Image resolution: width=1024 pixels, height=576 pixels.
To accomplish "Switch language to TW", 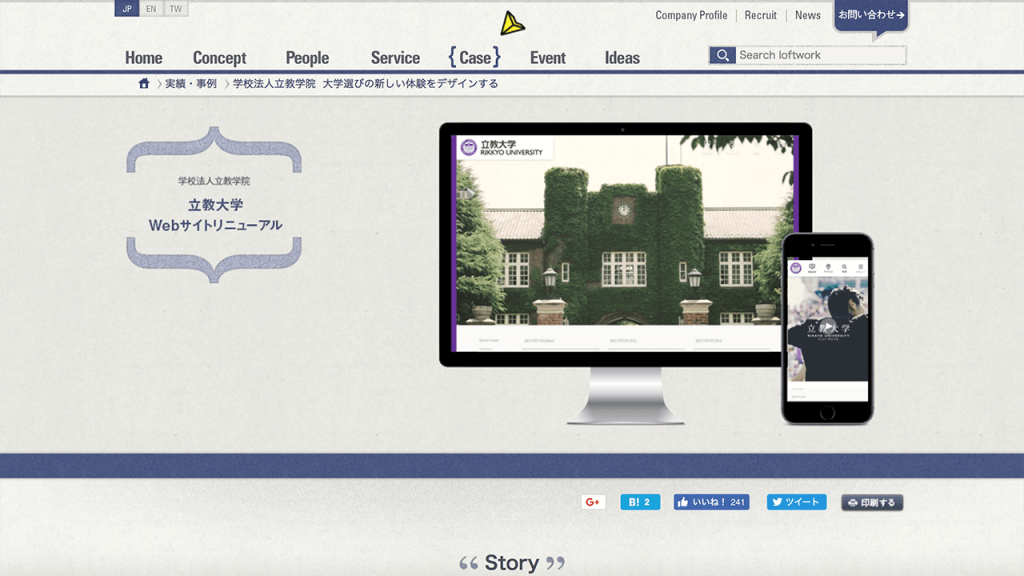I will (x=175, y=8).
